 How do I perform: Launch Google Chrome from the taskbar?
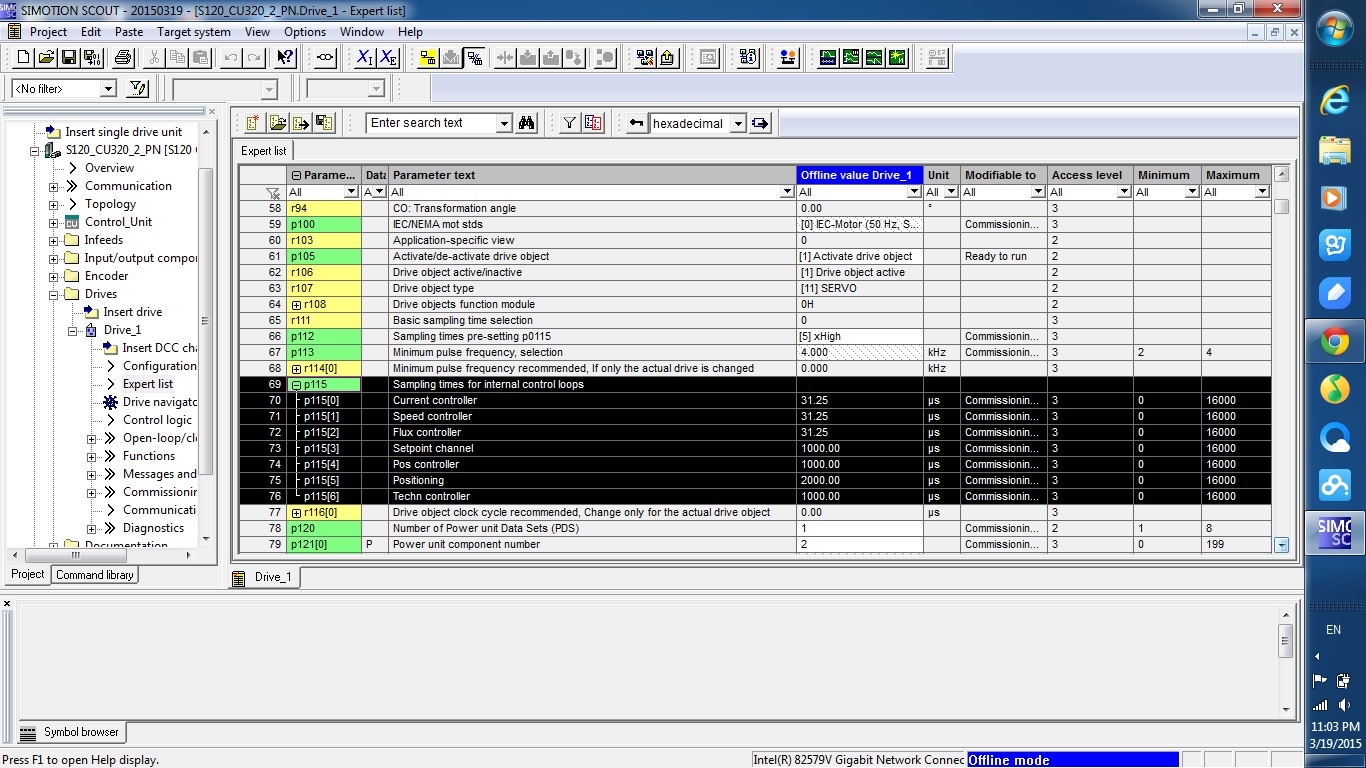(x=1334, y=343)
